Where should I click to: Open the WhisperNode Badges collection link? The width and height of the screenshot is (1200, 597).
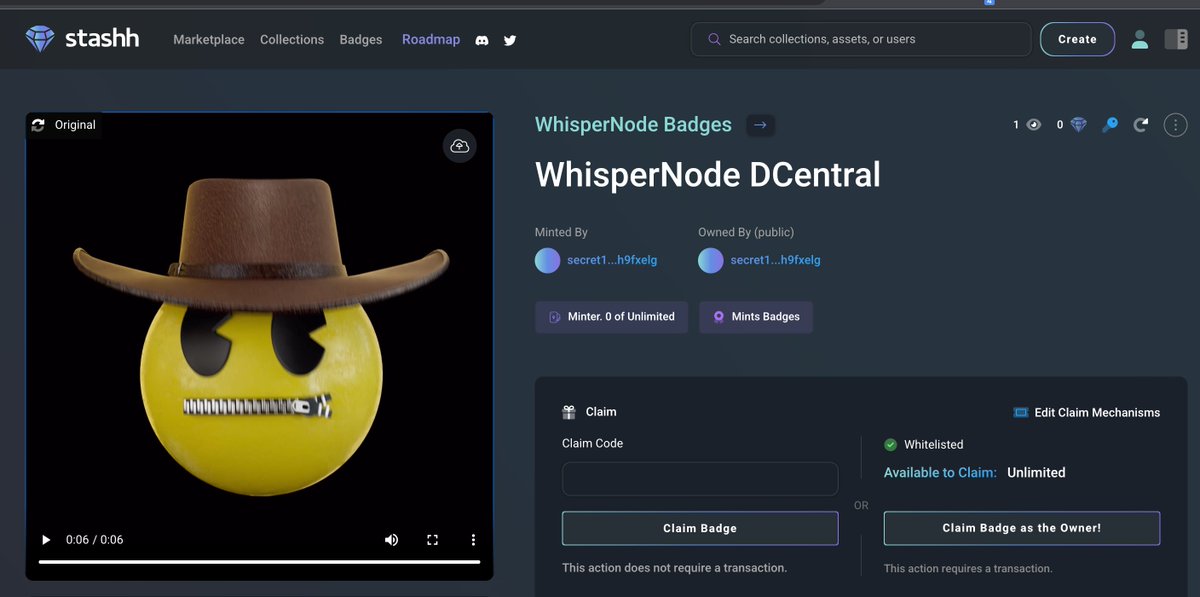tap(633, 125)
